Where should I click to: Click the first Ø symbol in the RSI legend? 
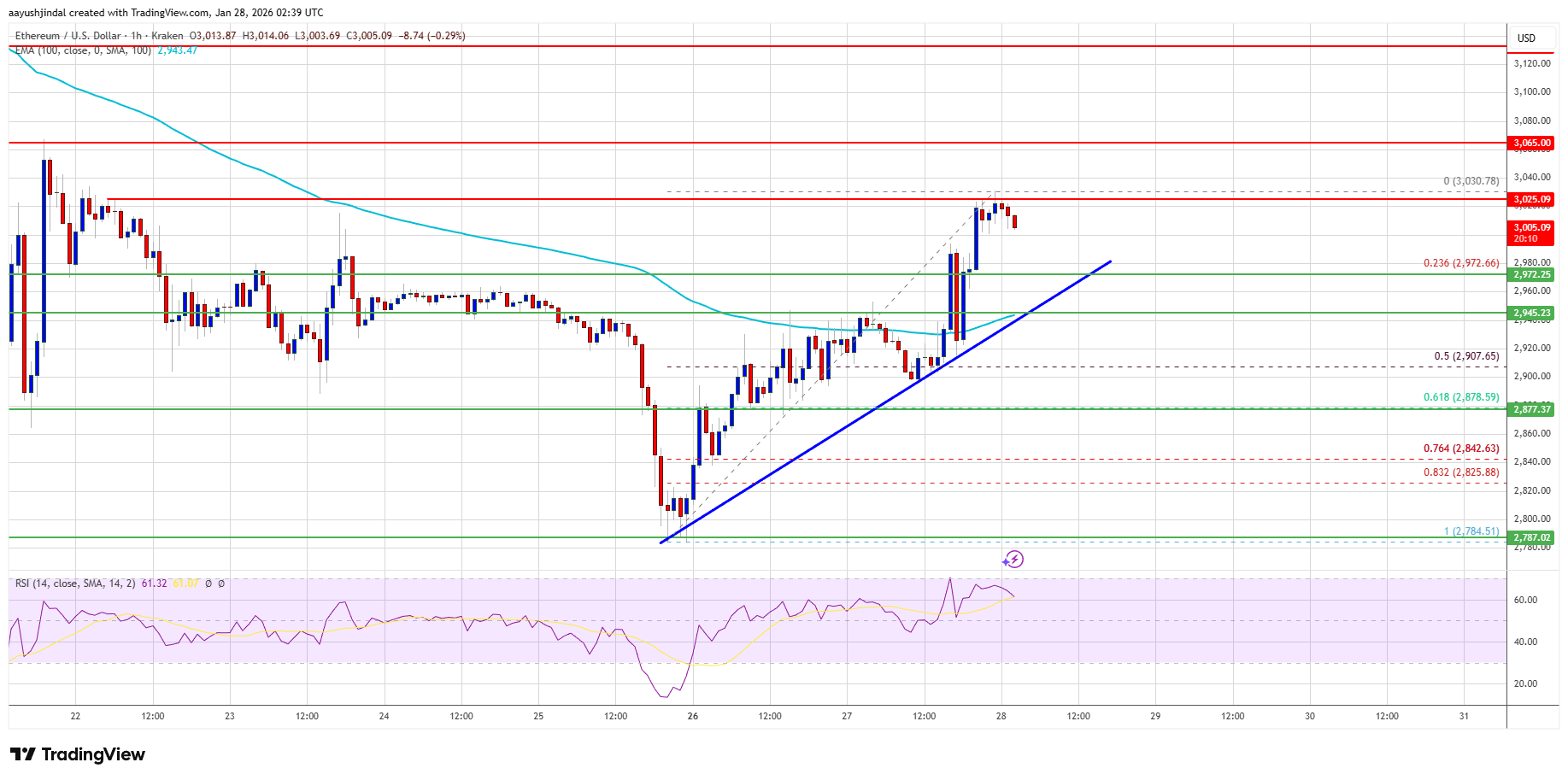pos(208,584)
